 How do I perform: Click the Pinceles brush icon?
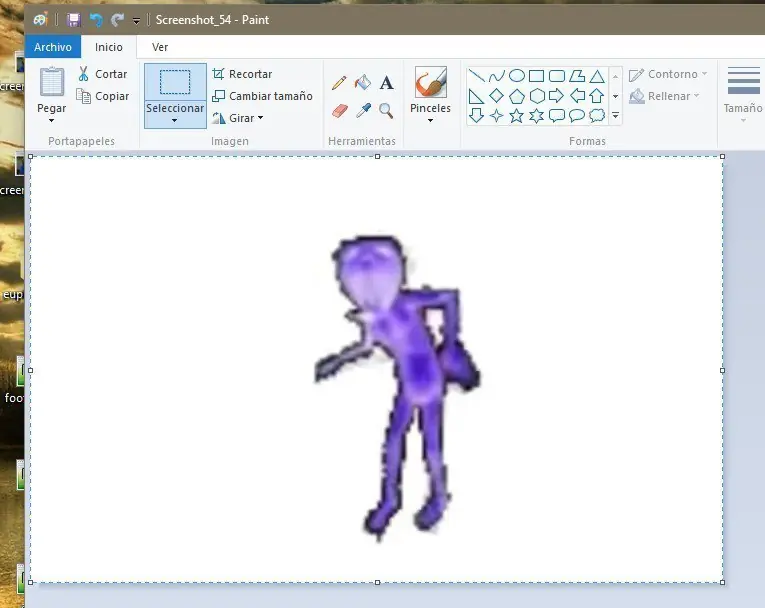pos(430,81)
